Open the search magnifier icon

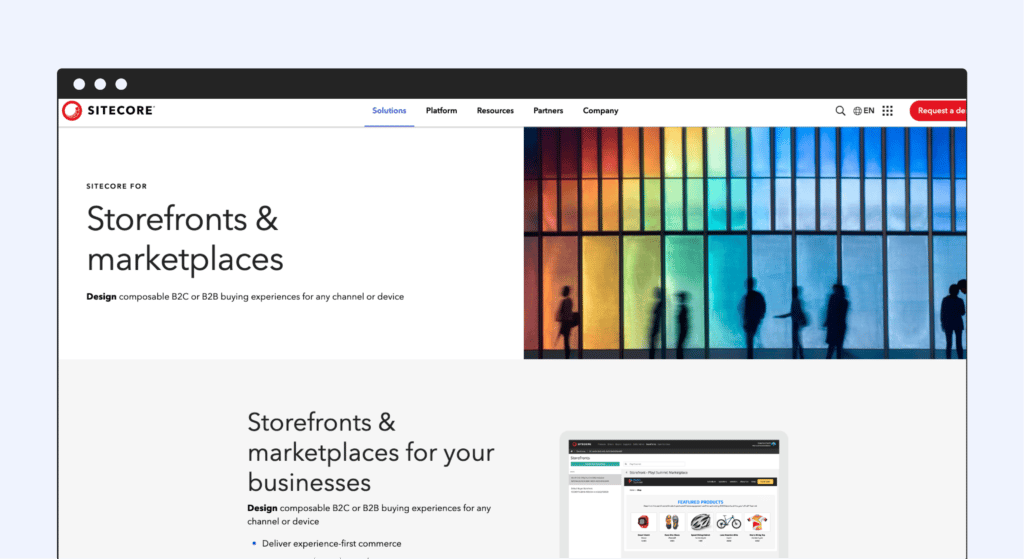click(840, 111)
